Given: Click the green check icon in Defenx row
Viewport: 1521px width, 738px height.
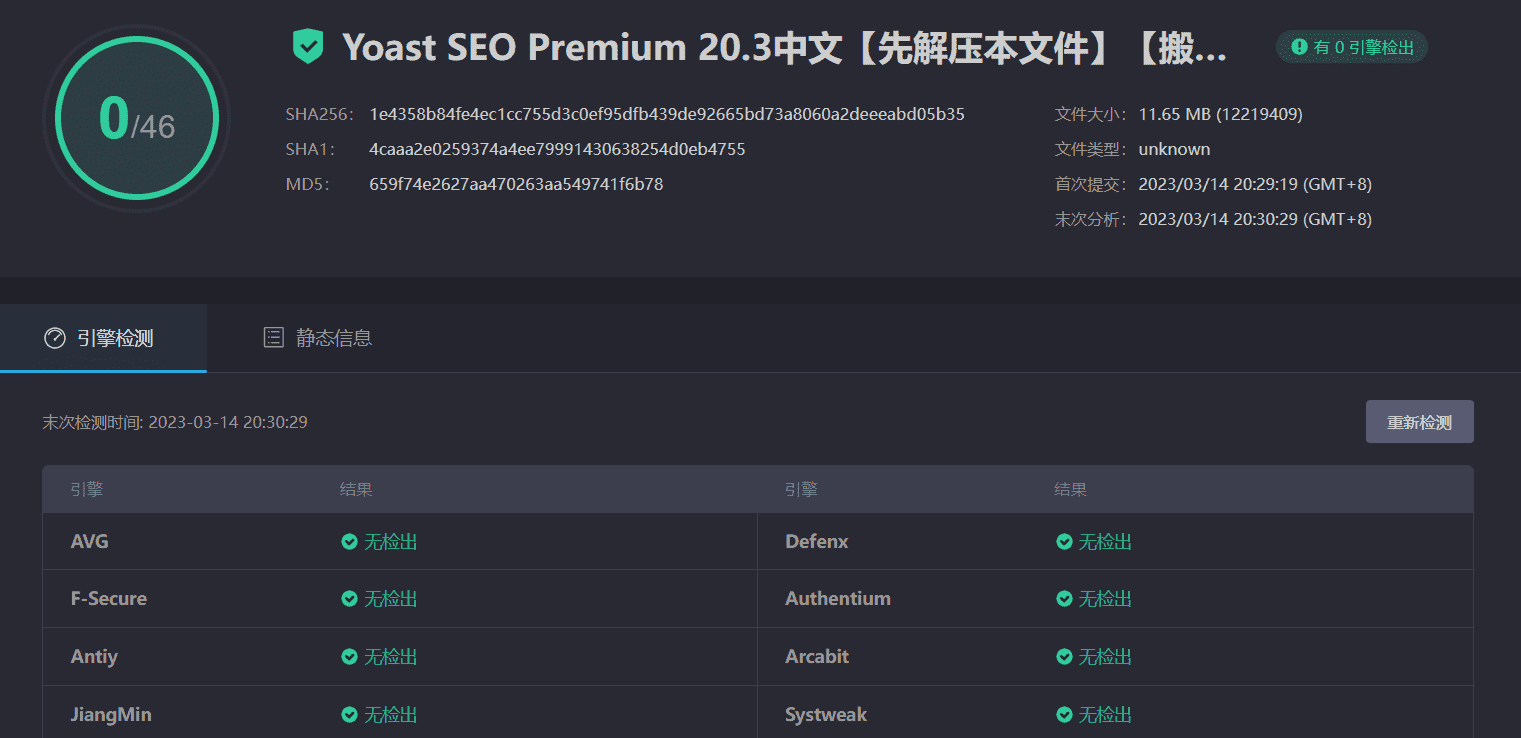Looking at the screenshot, I should tap(1065, 542).
